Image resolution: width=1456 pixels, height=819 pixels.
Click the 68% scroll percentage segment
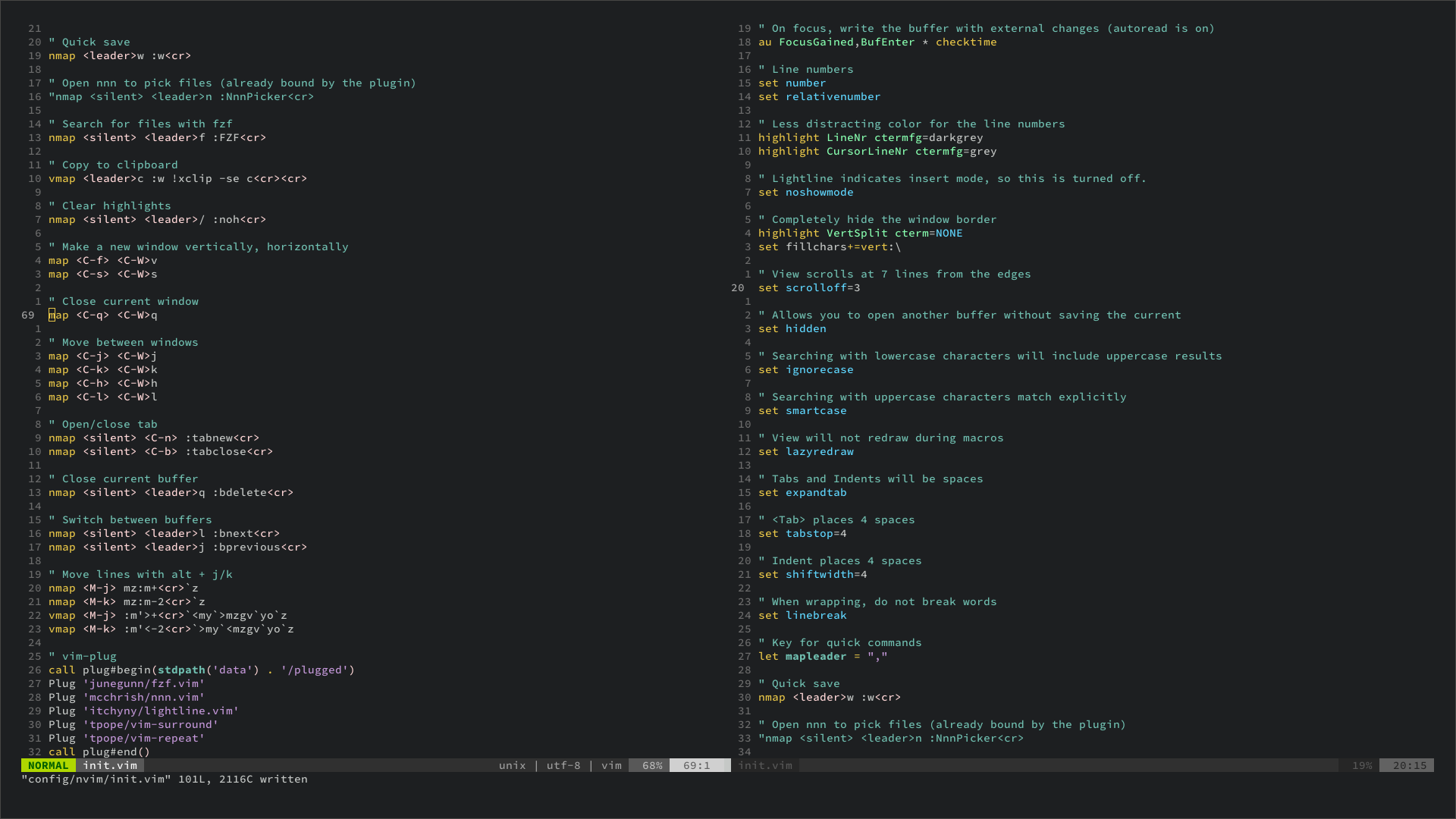(x=650, y=765)
